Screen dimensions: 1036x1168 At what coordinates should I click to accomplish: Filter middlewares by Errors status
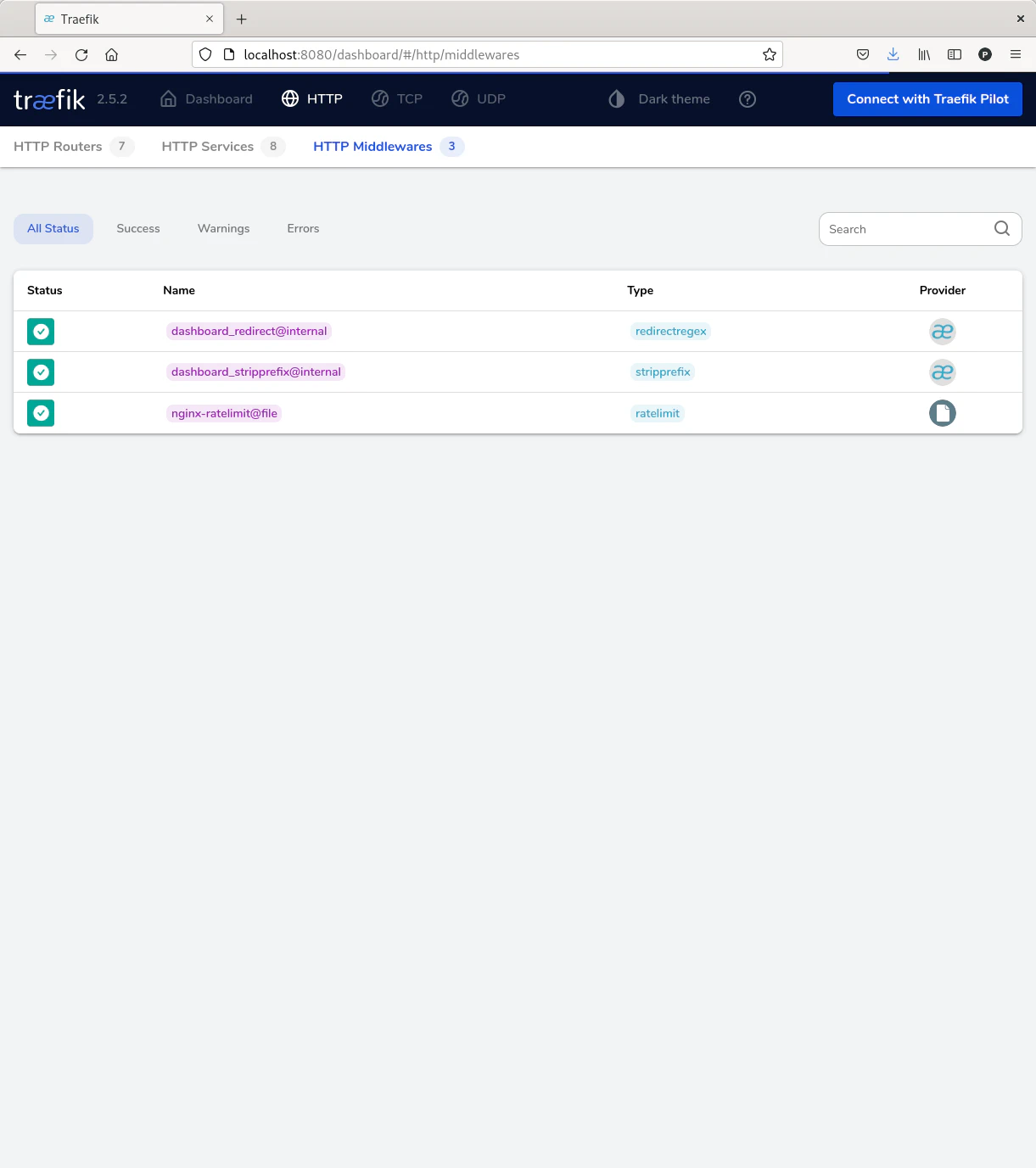pyautogui.click(x=303, y=229)
